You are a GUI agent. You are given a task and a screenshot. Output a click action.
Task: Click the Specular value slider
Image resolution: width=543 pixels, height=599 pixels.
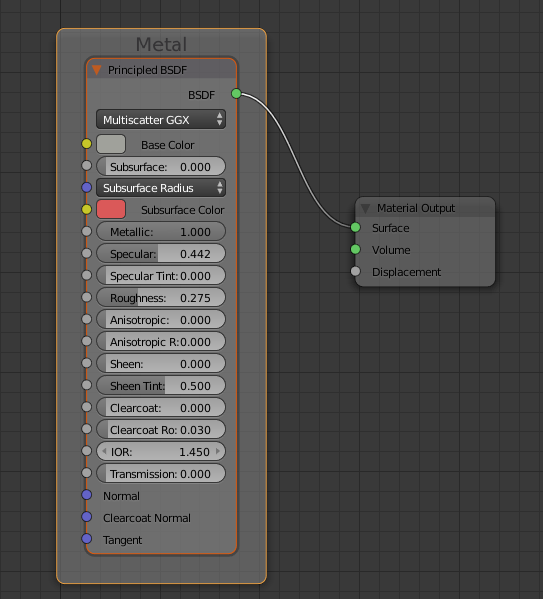click(161, 254)
